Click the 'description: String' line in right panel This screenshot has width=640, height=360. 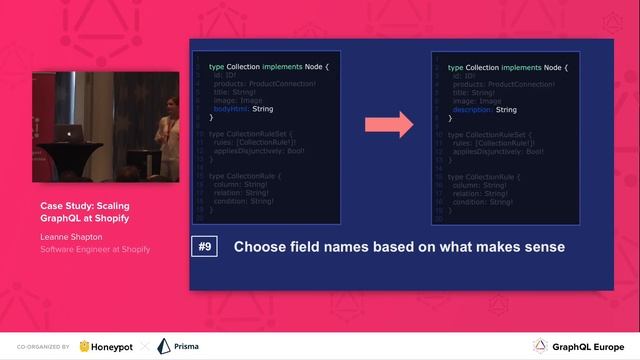point(484,110)
